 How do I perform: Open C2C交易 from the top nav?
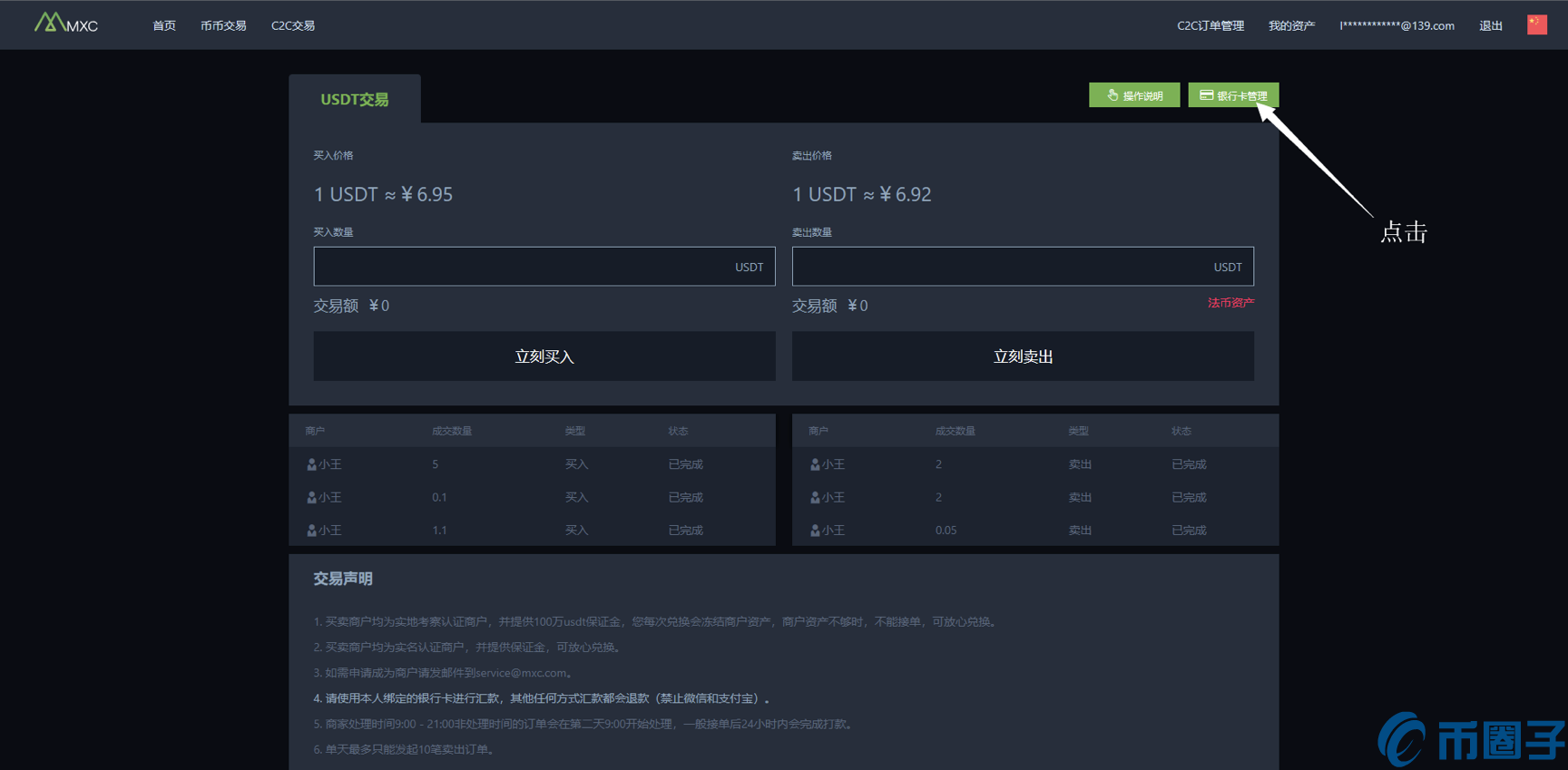click(293, 25)
